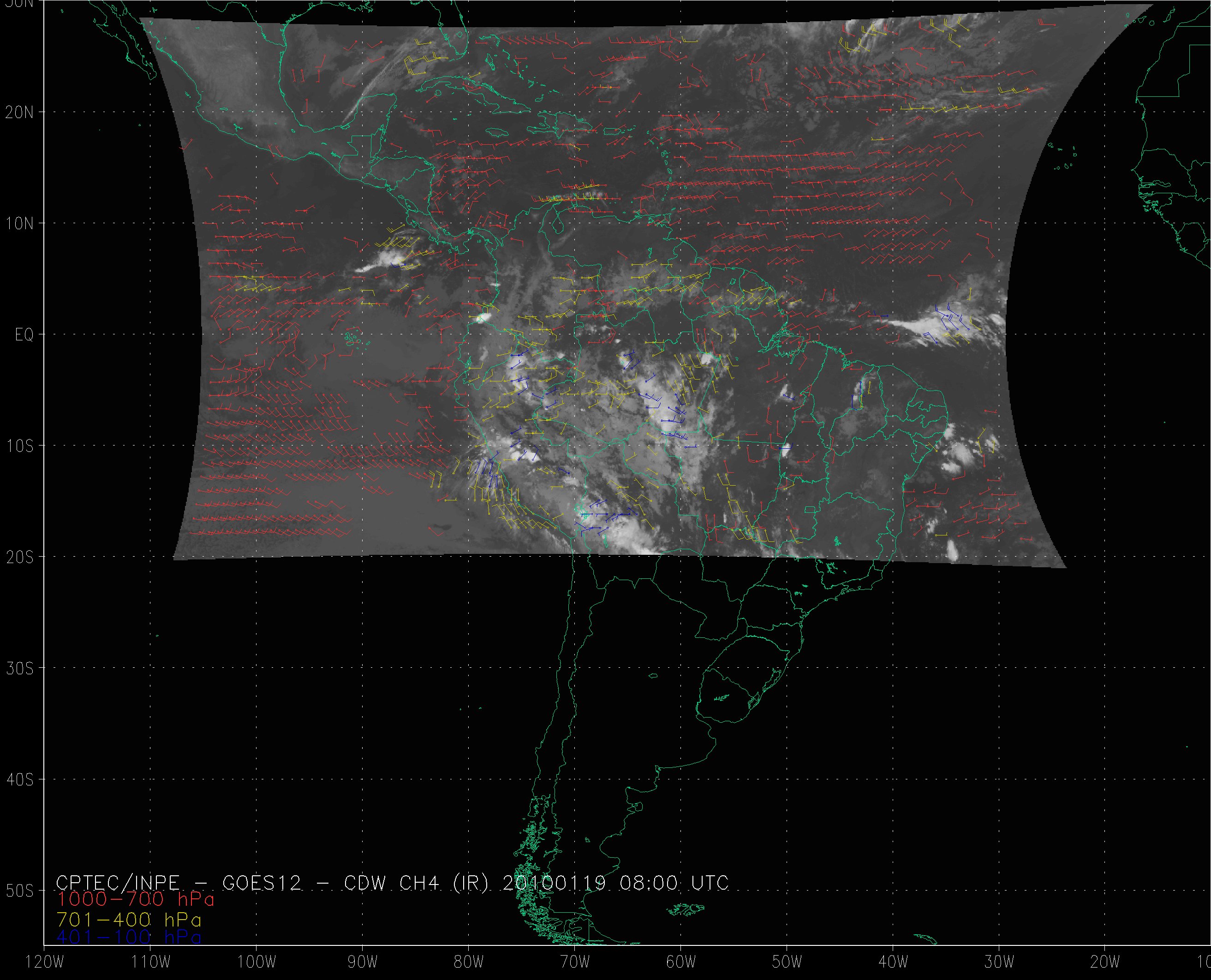
Task: Click the 10N latitude axis label
Action: tap(19, 224)
